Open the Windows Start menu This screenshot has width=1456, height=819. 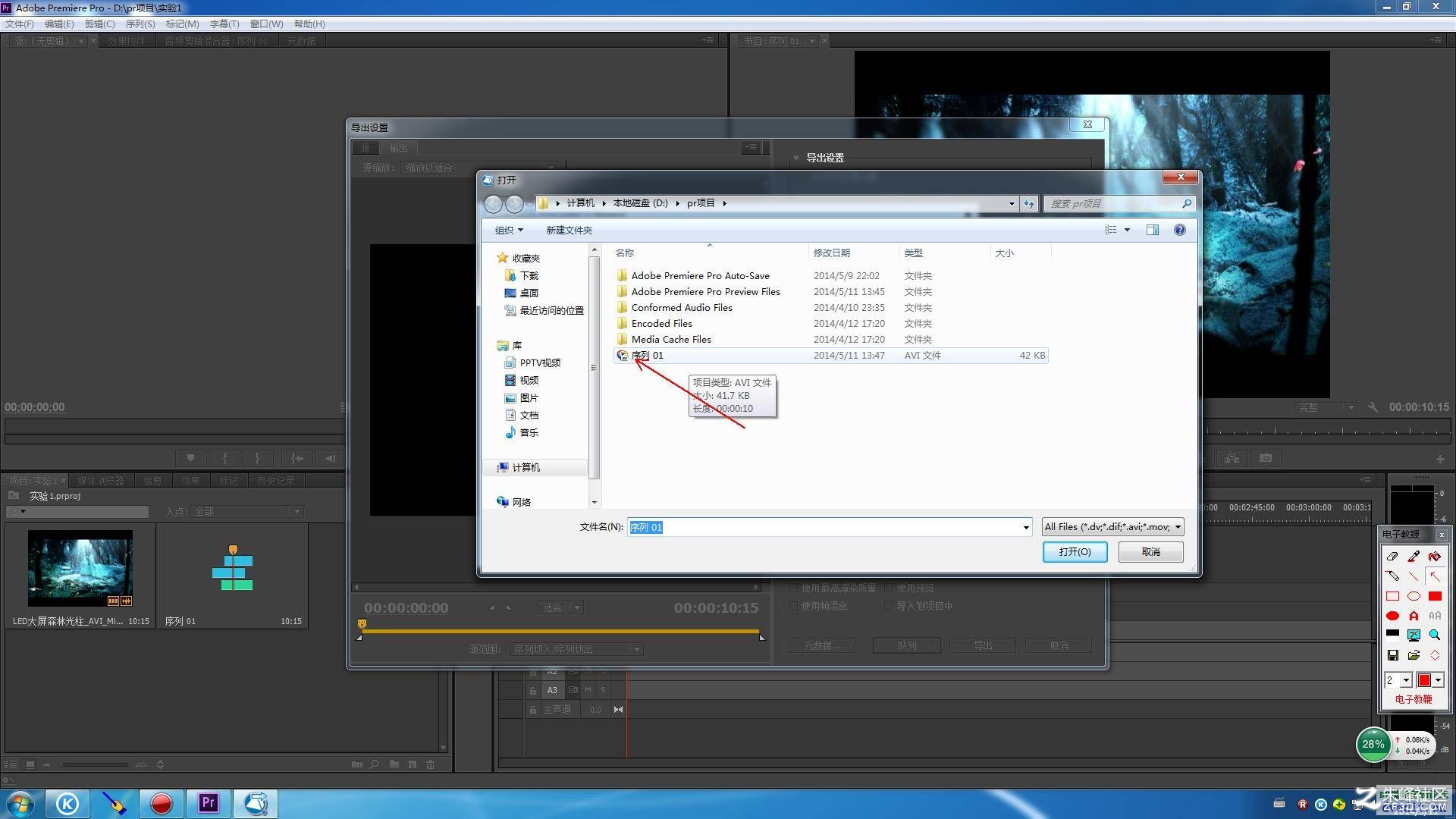20,803
